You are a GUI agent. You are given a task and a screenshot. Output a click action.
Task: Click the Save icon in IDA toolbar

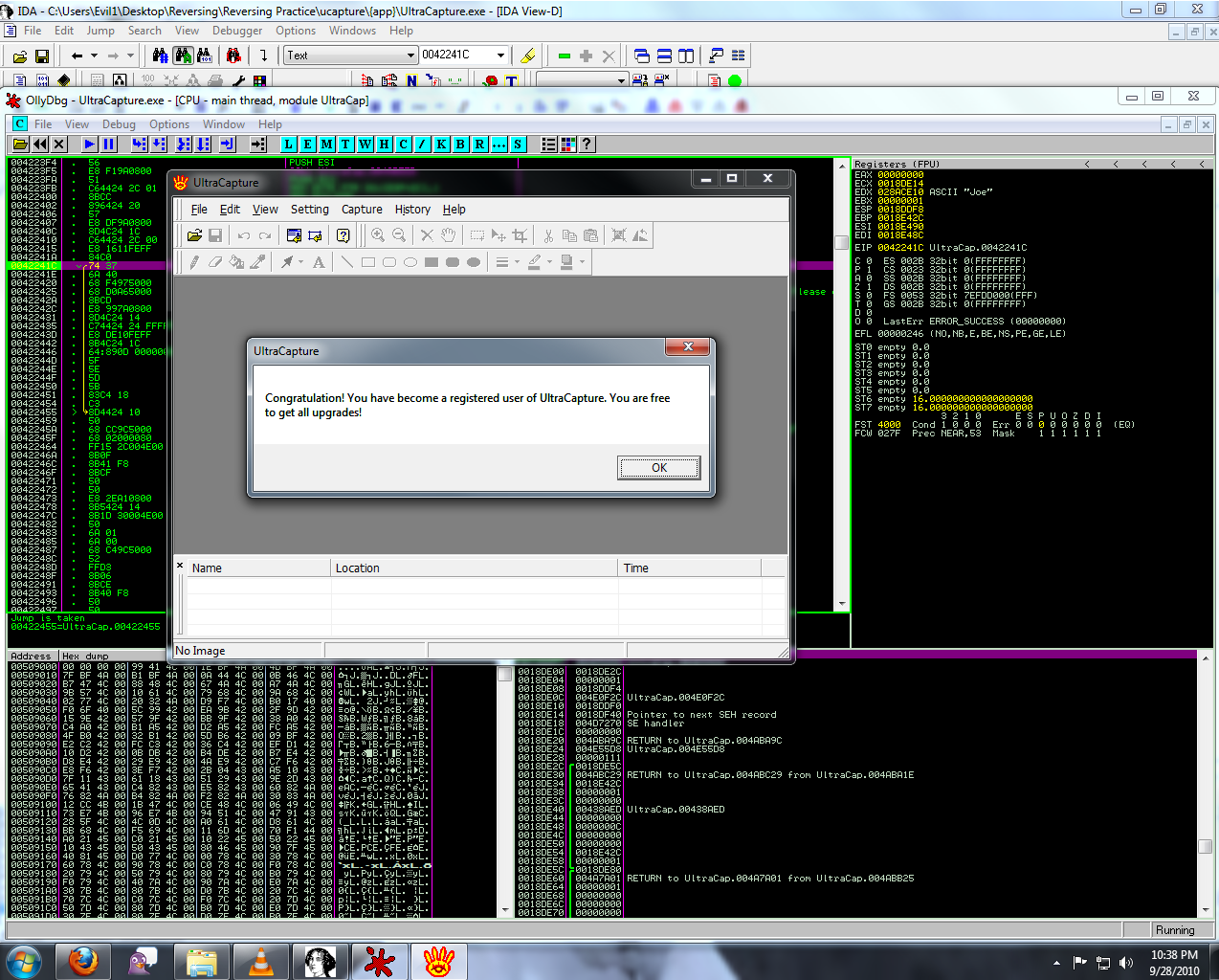pos(41,56)
